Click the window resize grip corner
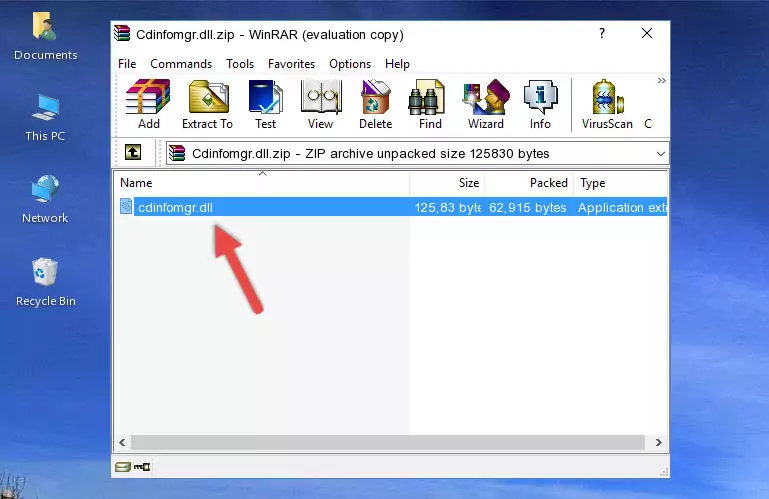This screenshot has height=499, width=769. point(664,473)
